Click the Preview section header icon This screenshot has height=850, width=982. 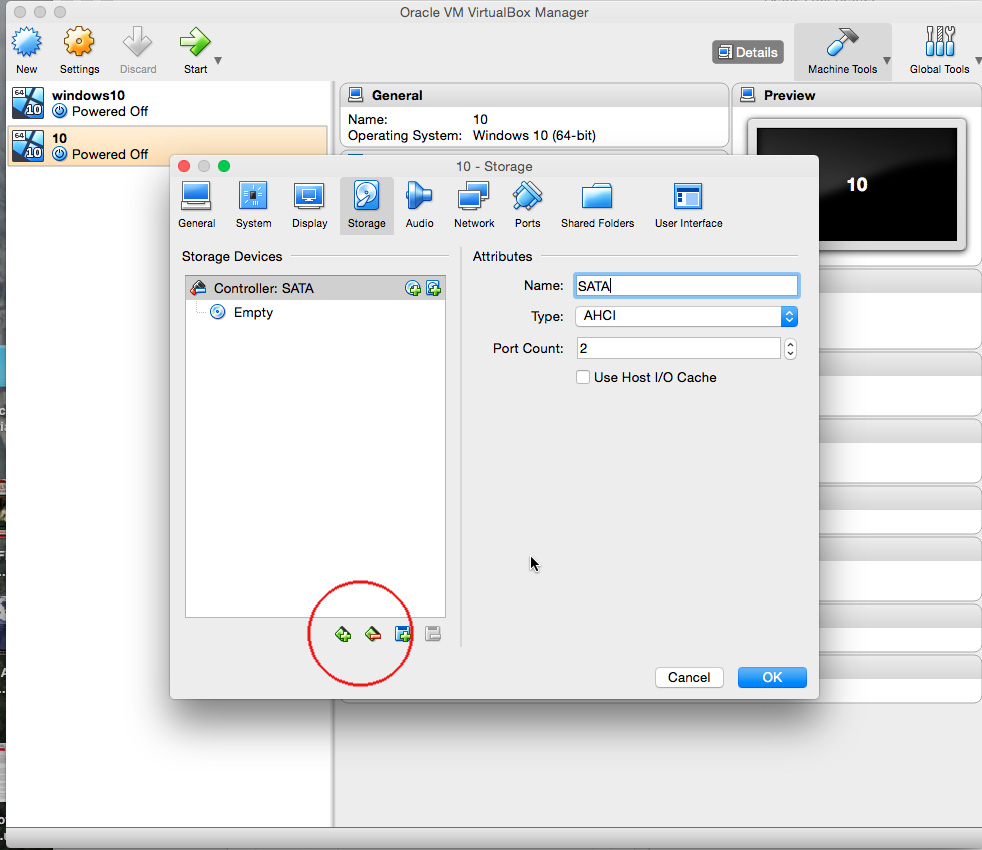(748, 95)
